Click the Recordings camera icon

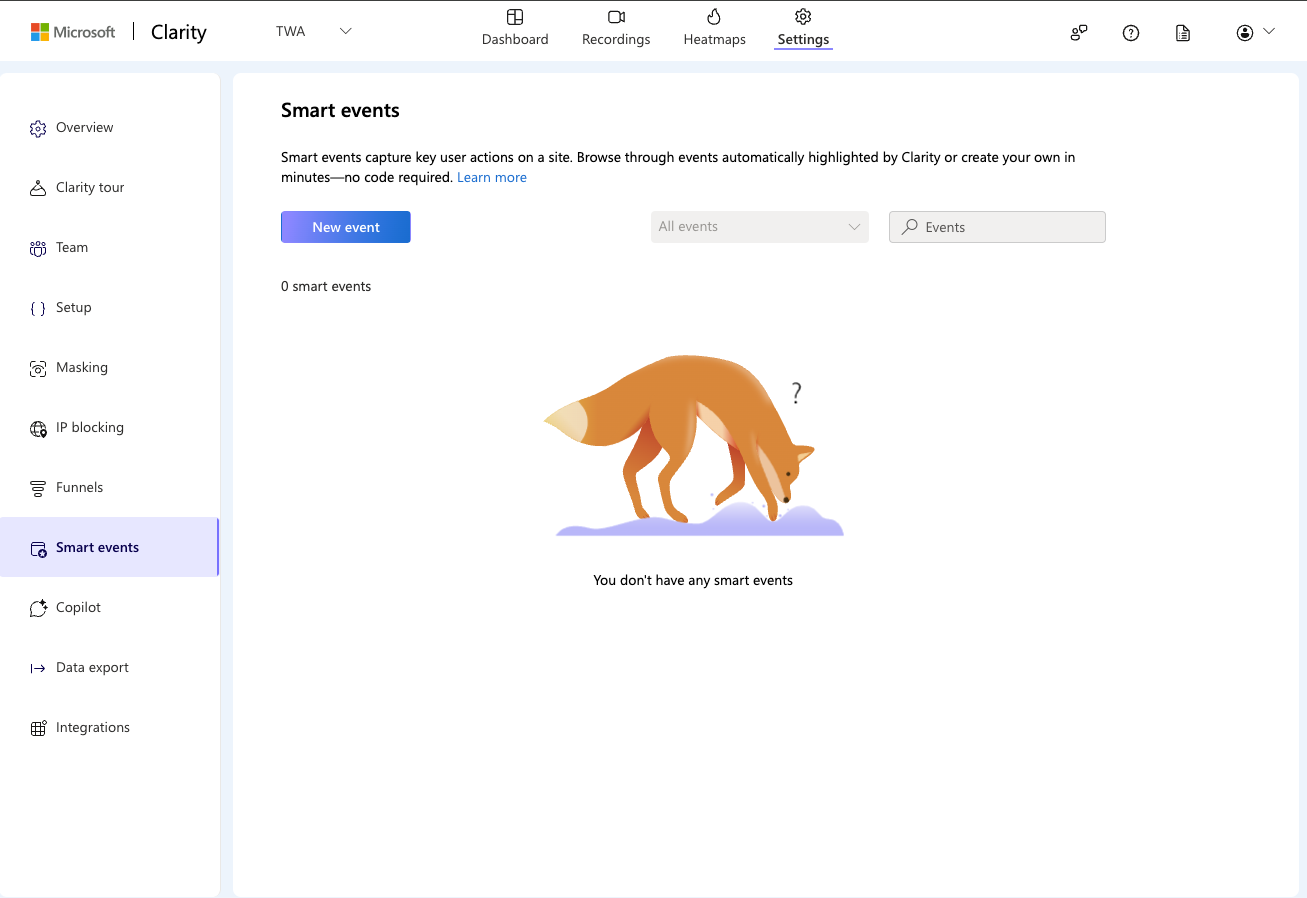616,17
